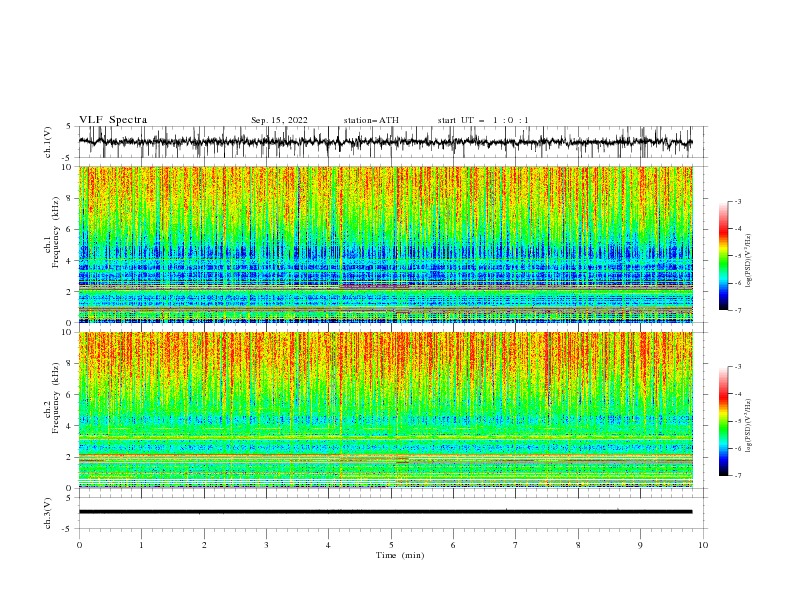
Task: Click the '0' tick on time axis
Action: (79, 545)
